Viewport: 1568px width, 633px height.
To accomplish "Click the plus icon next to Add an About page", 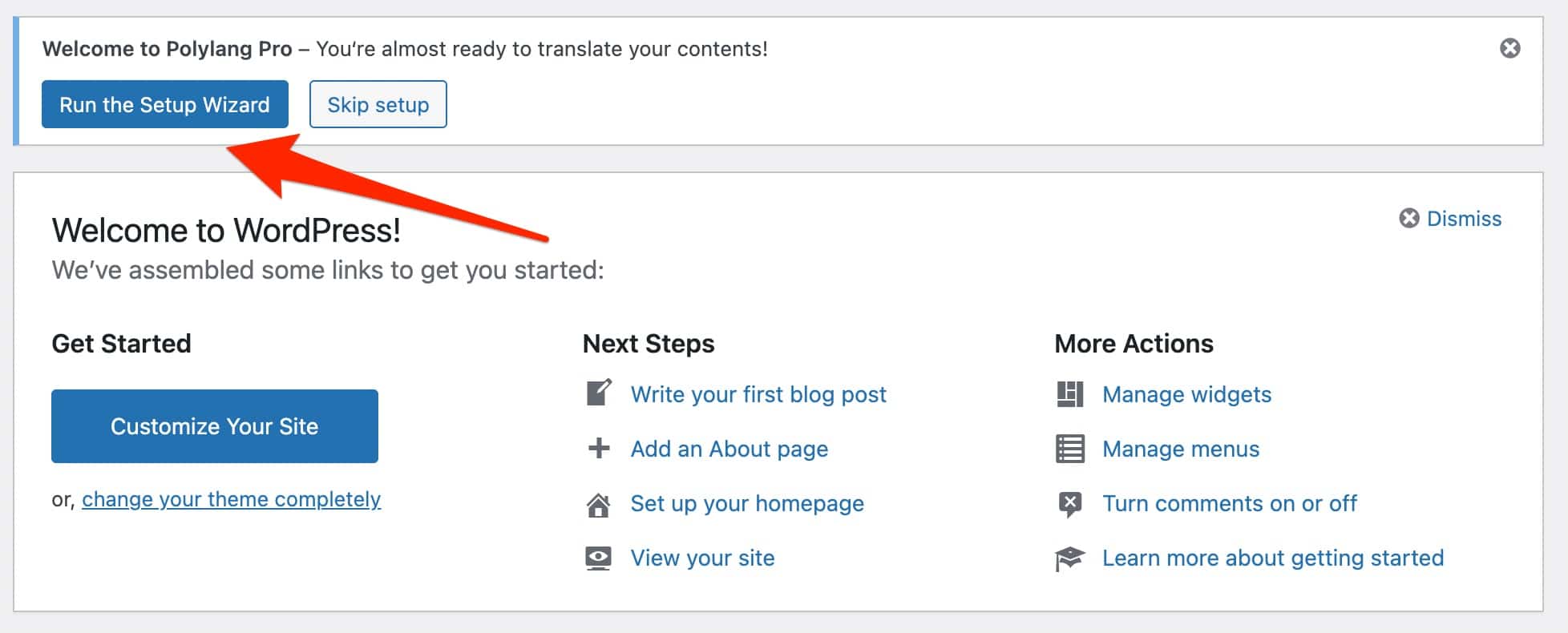I will click(x=598, y=449).
